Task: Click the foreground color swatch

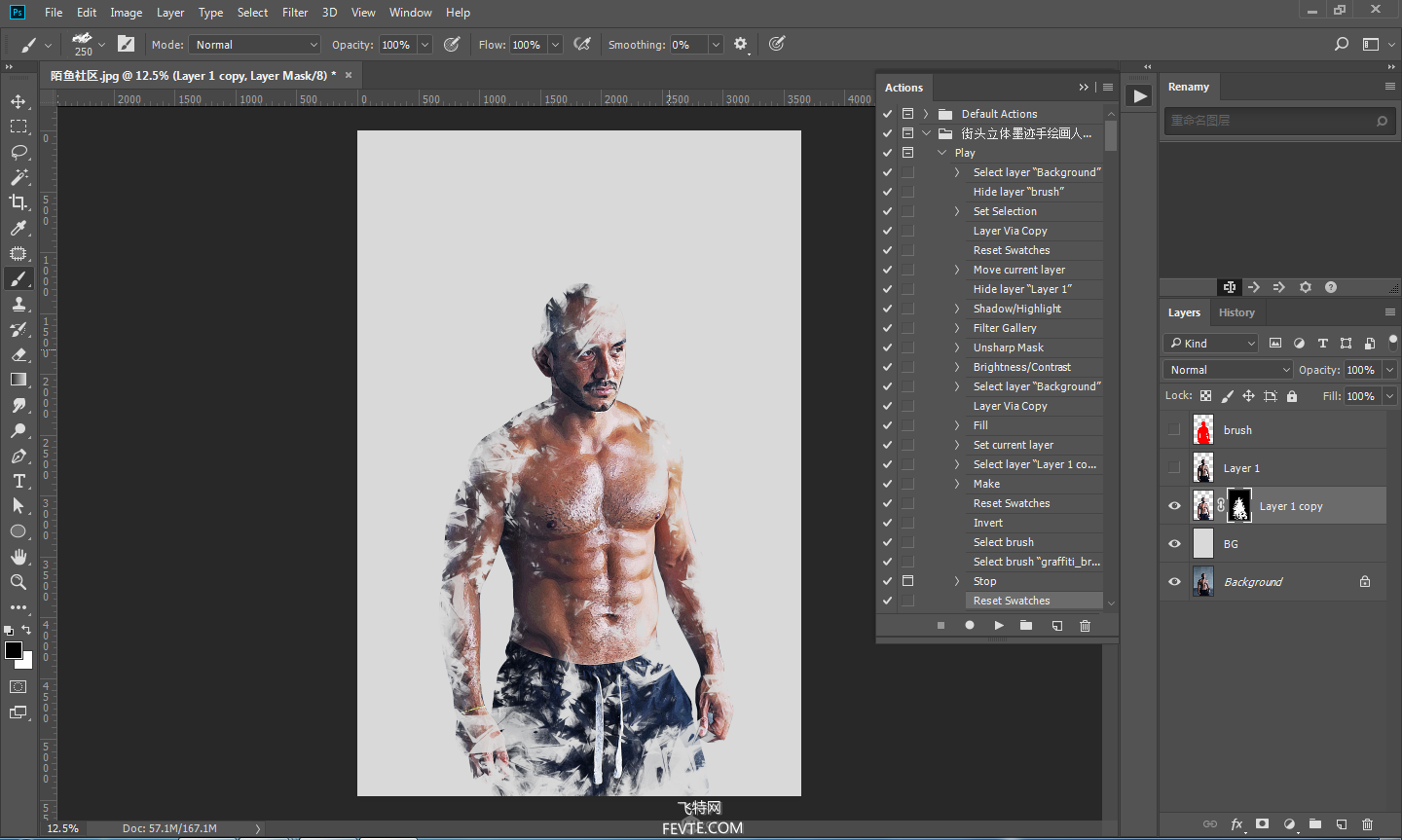Action: click(14, 650)
